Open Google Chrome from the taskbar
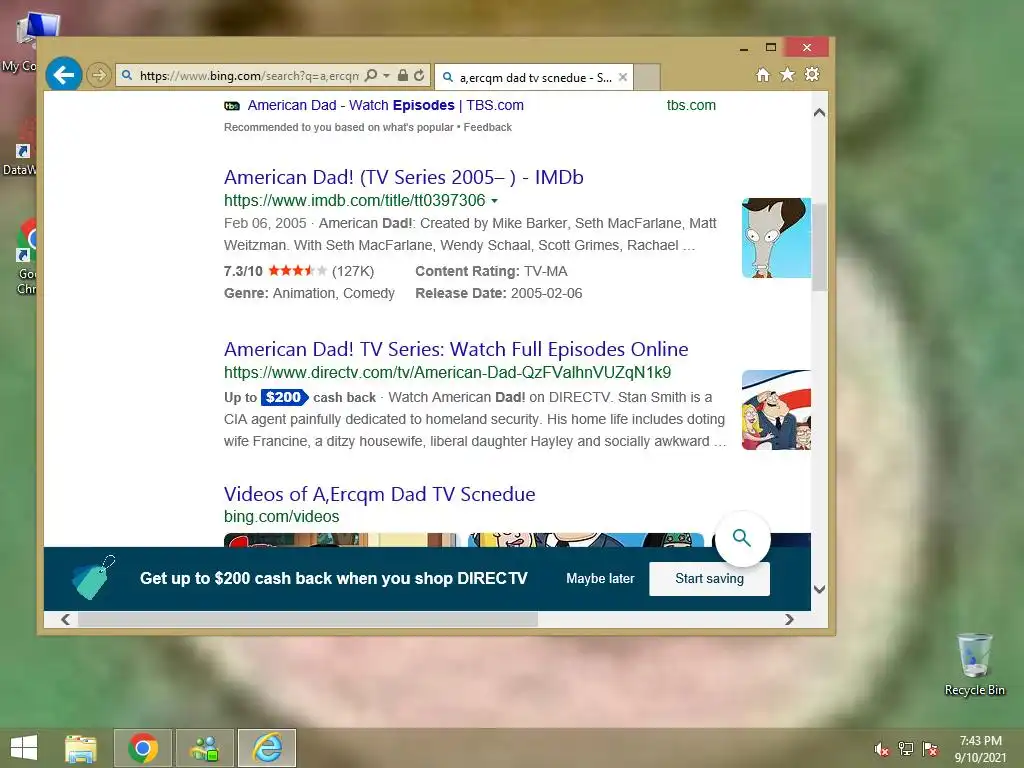 [x=143, y=748]
